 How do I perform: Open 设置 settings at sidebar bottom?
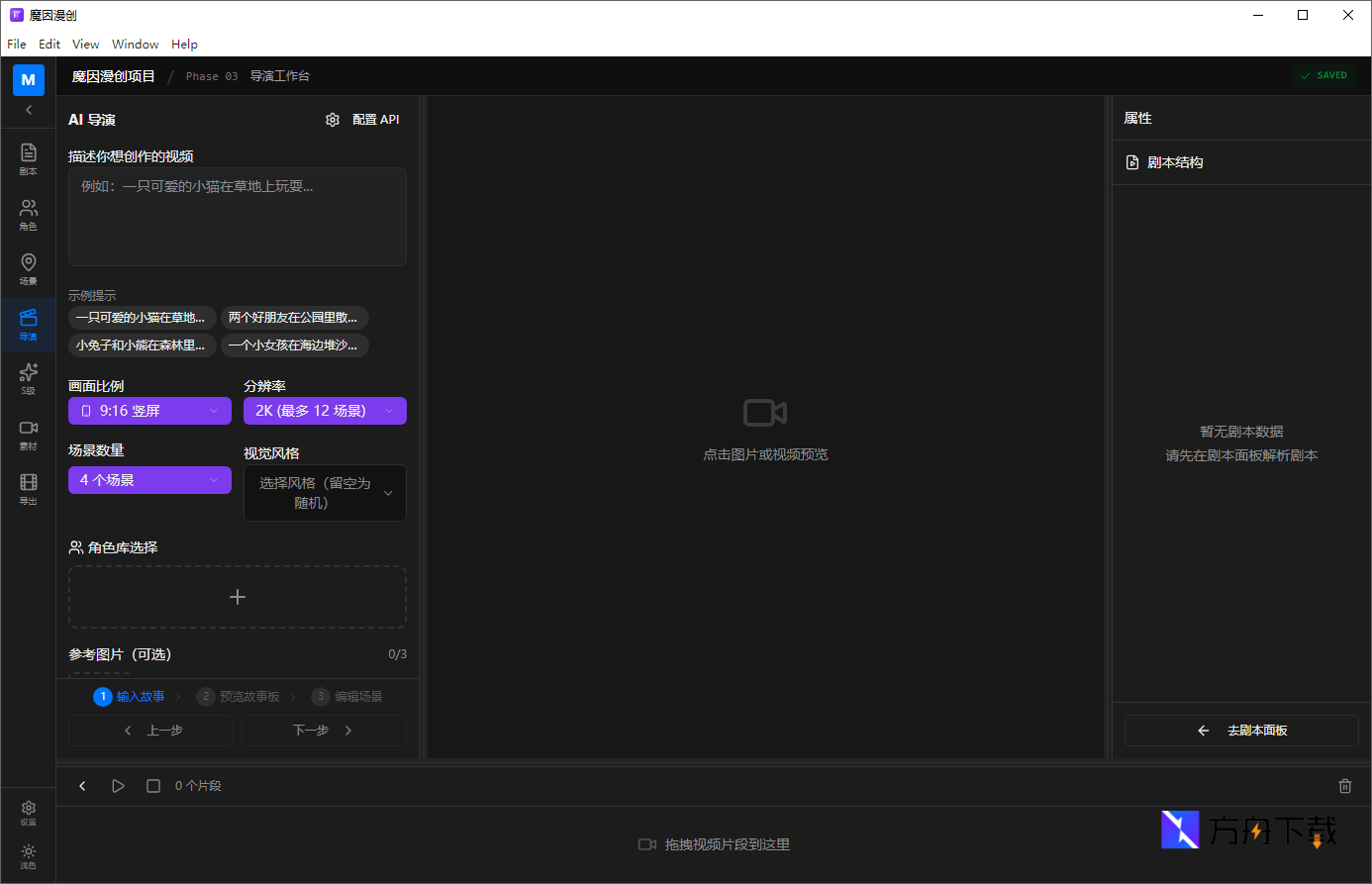(28, 813)
